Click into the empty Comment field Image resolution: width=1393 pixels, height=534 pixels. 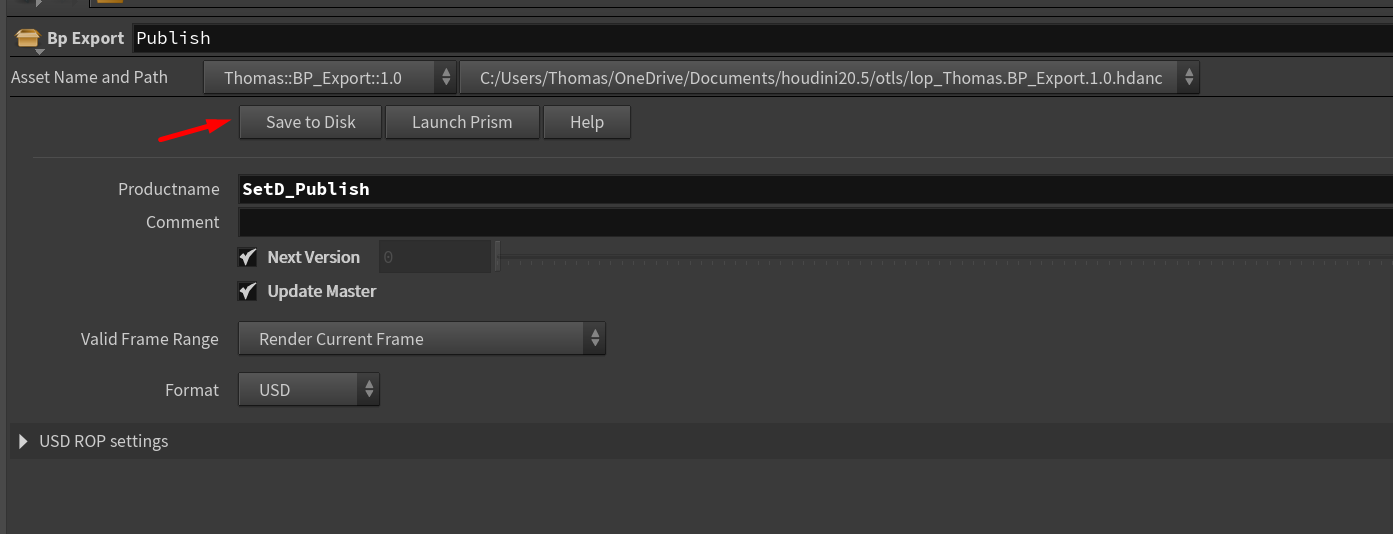coord(800,222)
